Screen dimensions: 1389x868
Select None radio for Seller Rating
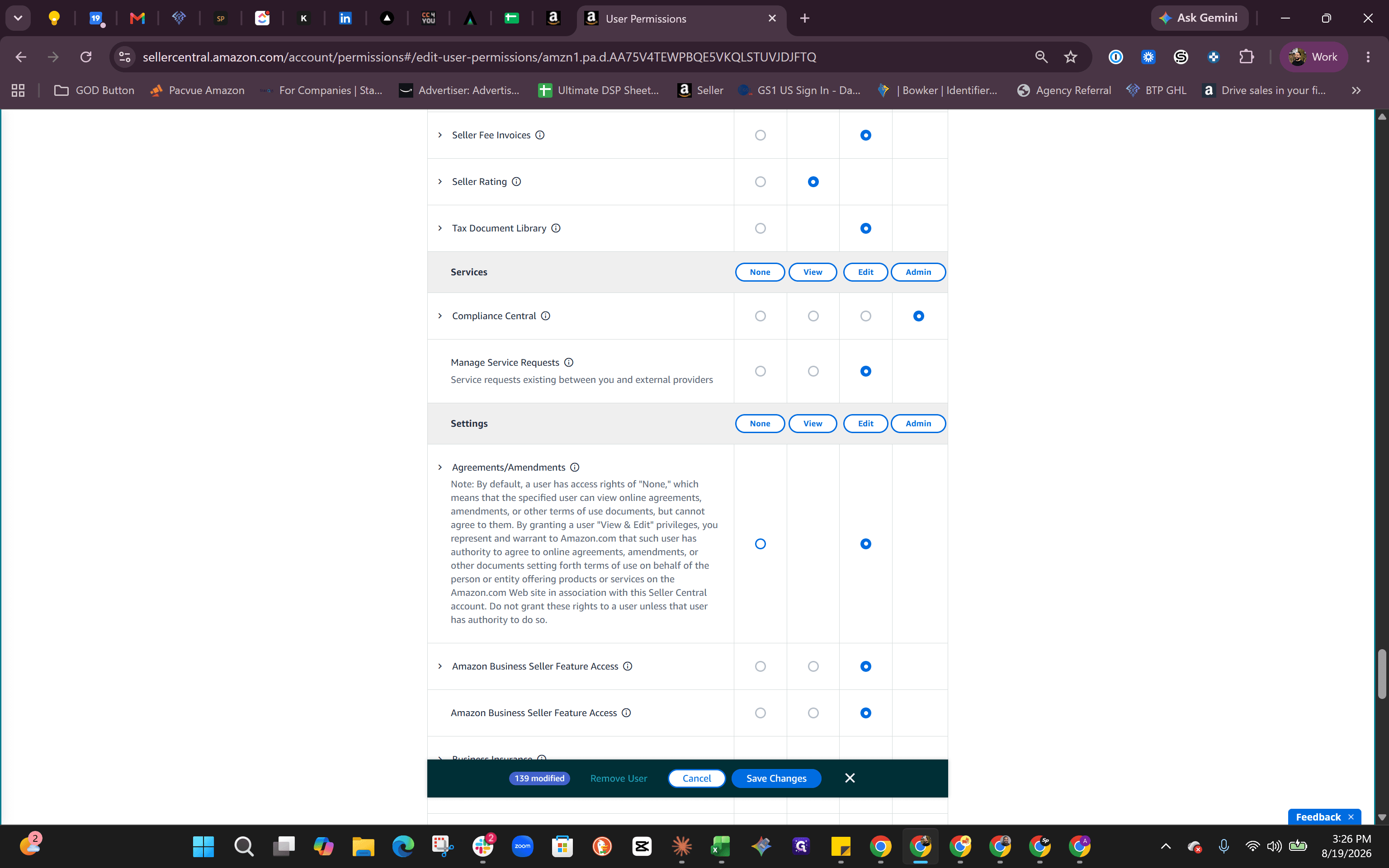[760, 181]
